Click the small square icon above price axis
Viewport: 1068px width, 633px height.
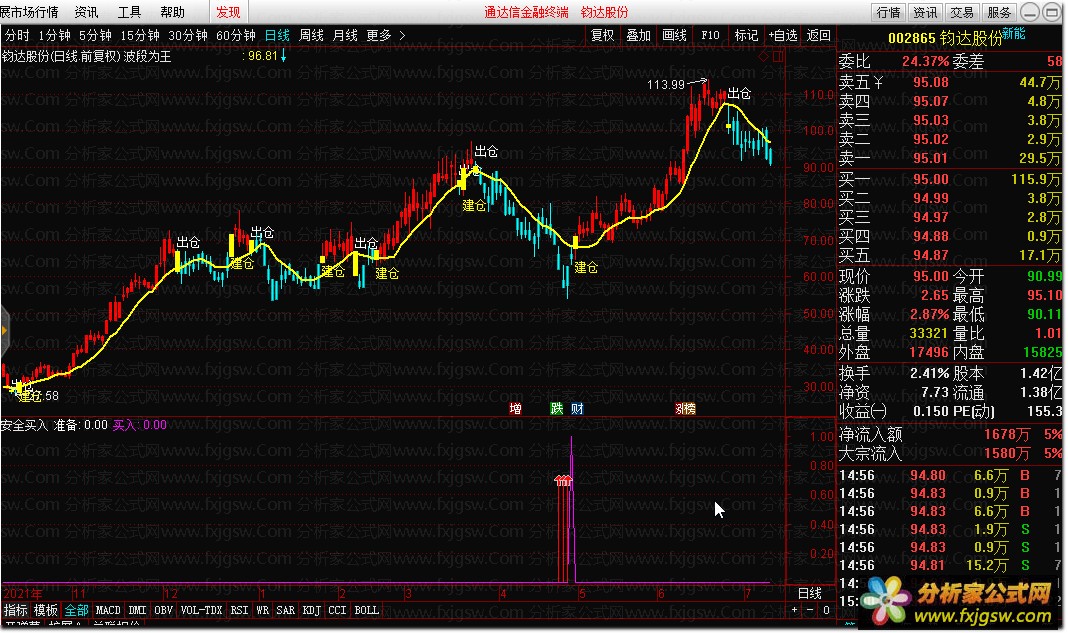click(778, 56)
